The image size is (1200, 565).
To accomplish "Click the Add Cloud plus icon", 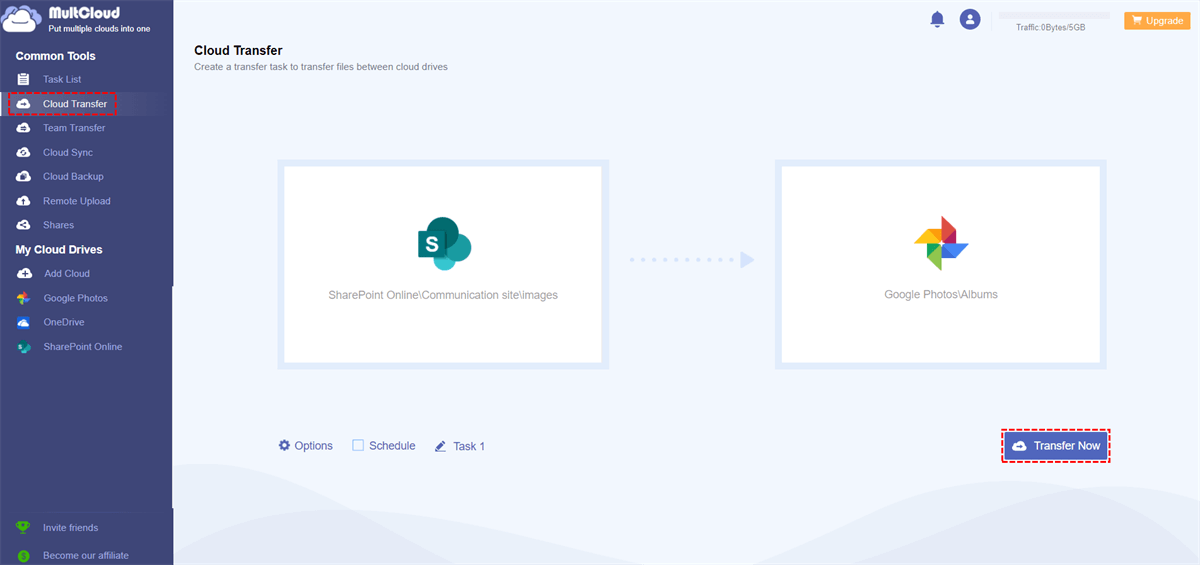I will (x=23, y=273).
